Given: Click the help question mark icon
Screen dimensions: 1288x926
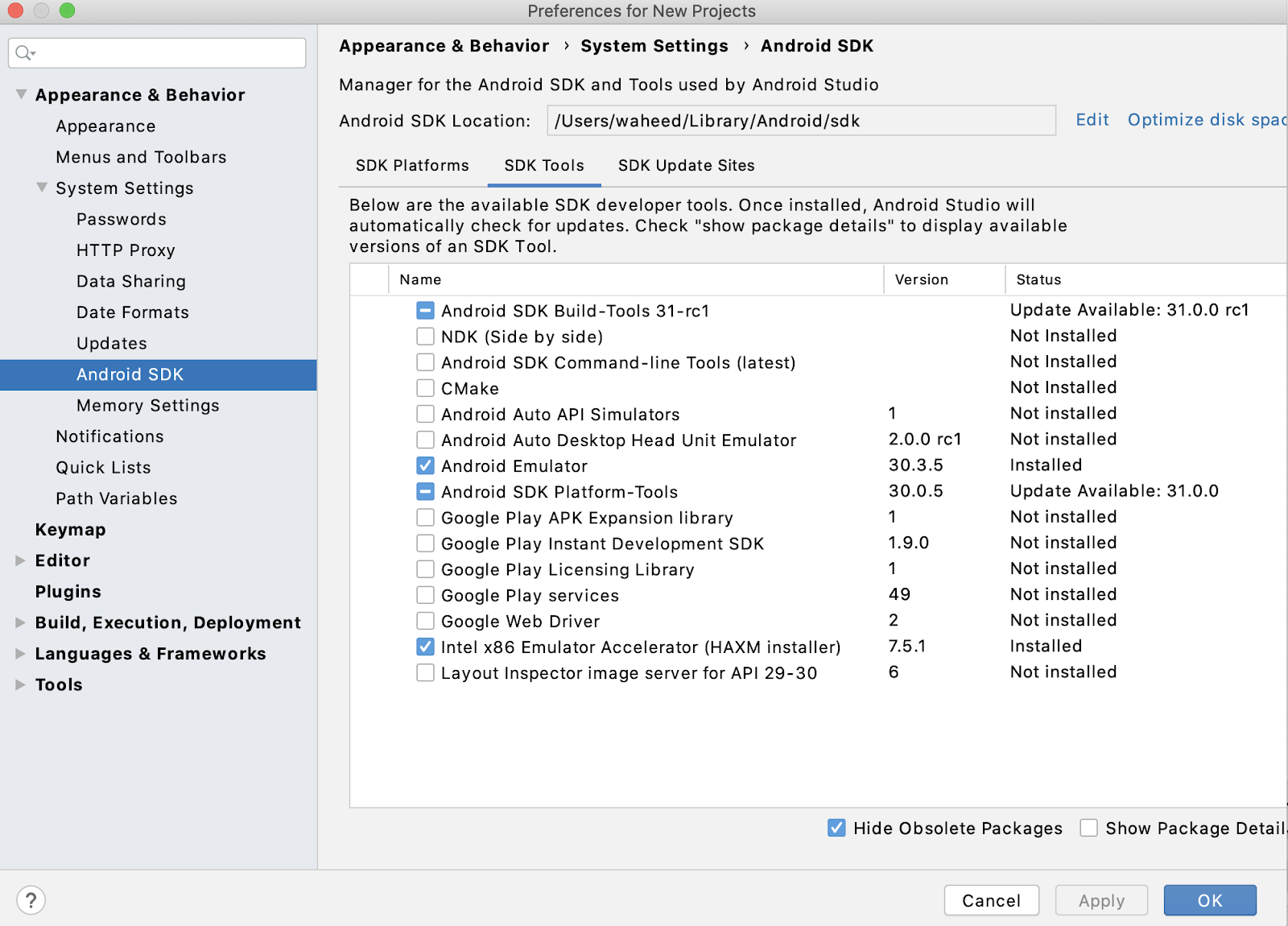Looking at the screenshot, I should click(31, 900).
